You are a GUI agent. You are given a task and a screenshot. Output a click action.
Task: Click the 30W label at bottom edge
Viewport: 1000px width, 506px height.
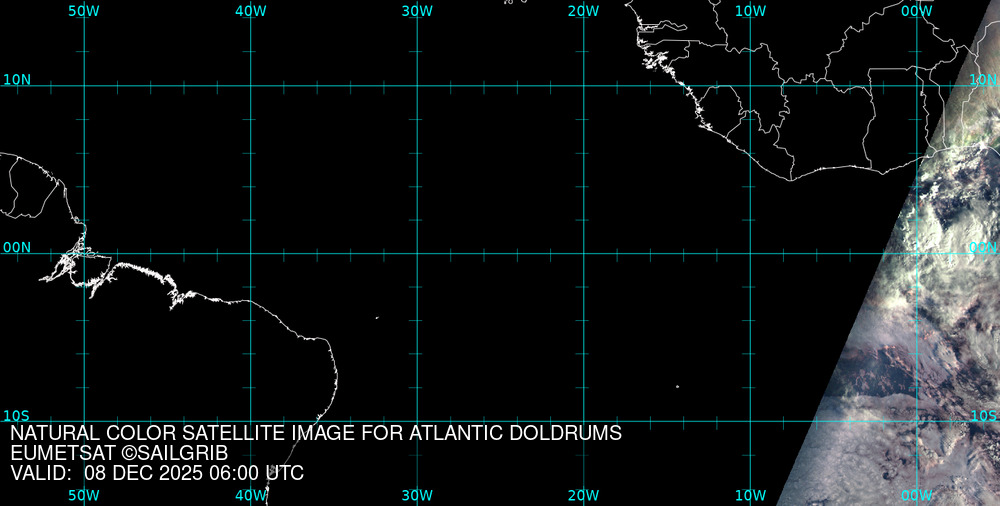pyautogui.click(x=417, y=495)
